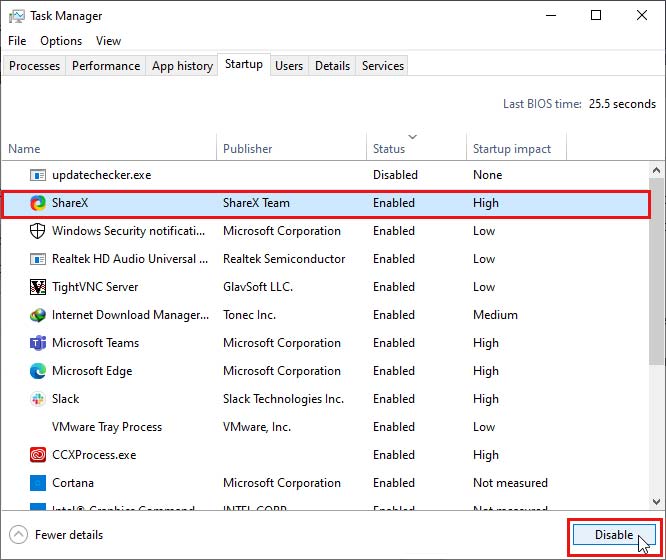Screen dimensions: 666x560
Task: Click the updatechecker.exe app icon
Action: click(38, 175)
